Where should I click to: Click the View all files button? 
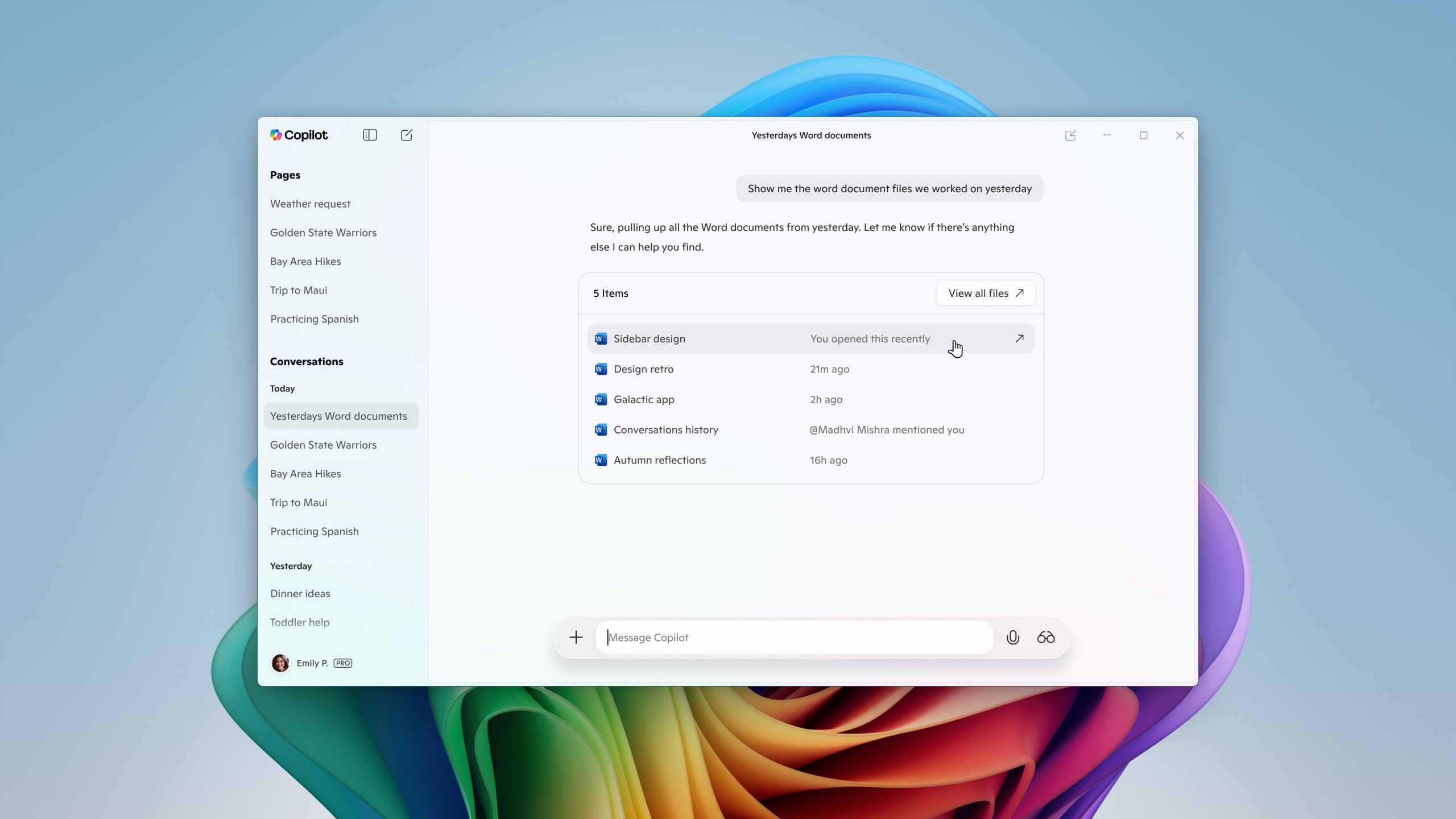click(x=985, y=293)
